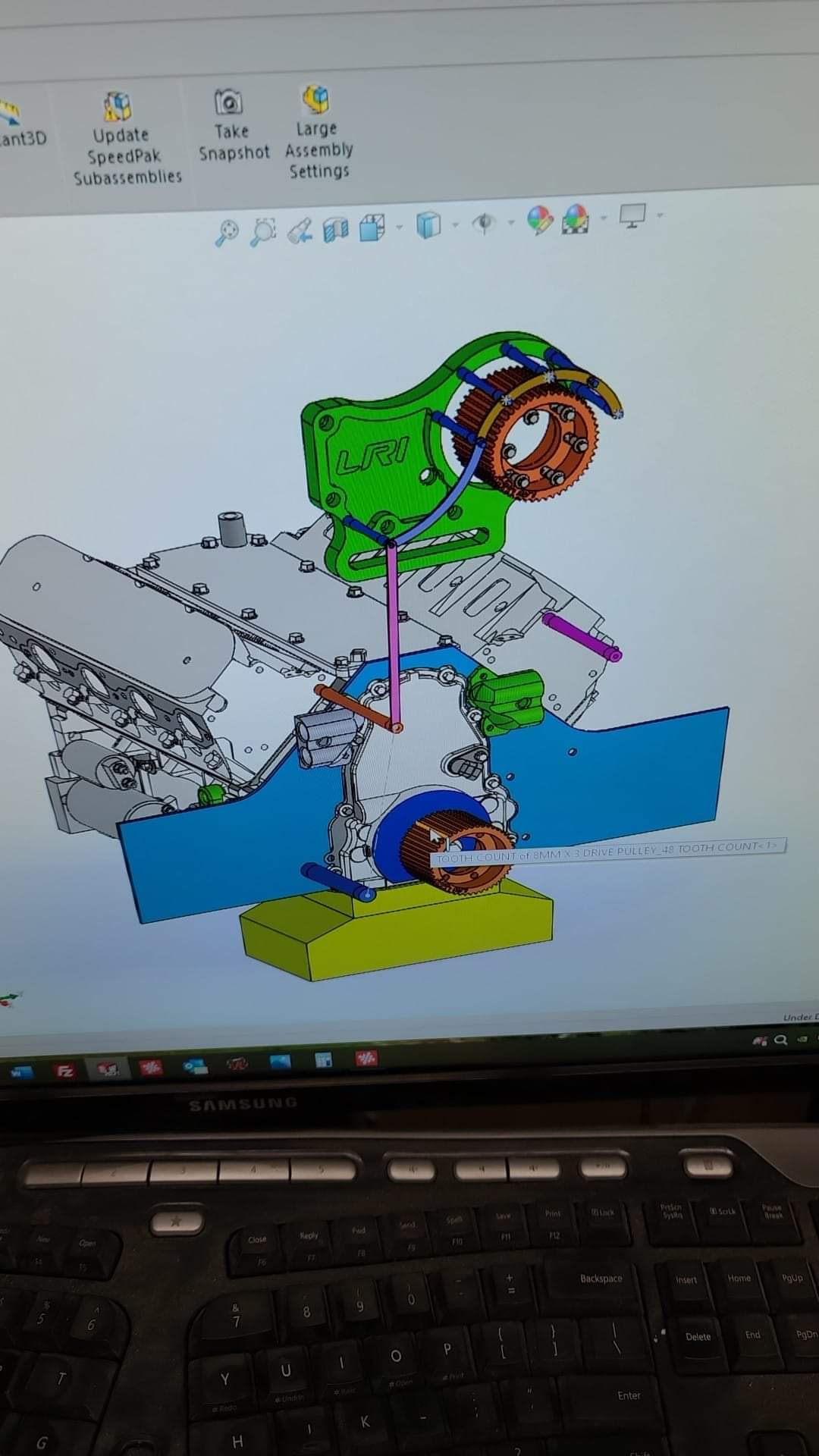Toggle the Hide/Show Items eye icon
819x1456 pixels.
click(x=484, y=222)
